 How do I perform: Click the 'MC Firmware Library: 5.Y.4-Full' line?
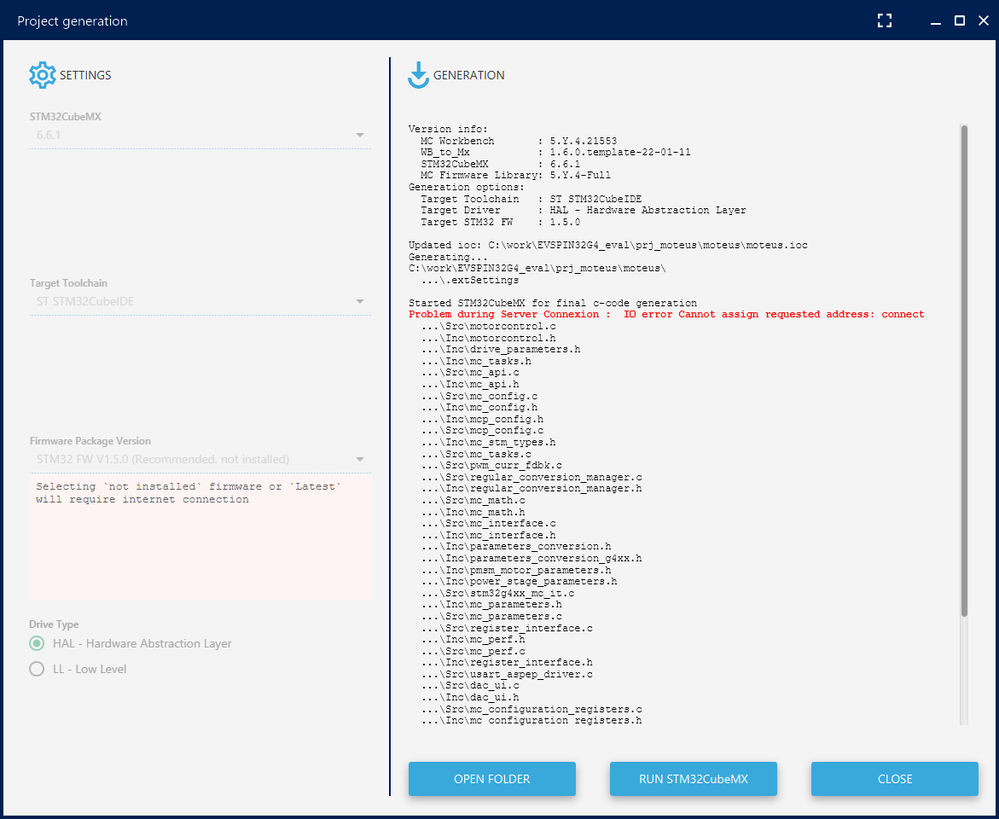515,175
